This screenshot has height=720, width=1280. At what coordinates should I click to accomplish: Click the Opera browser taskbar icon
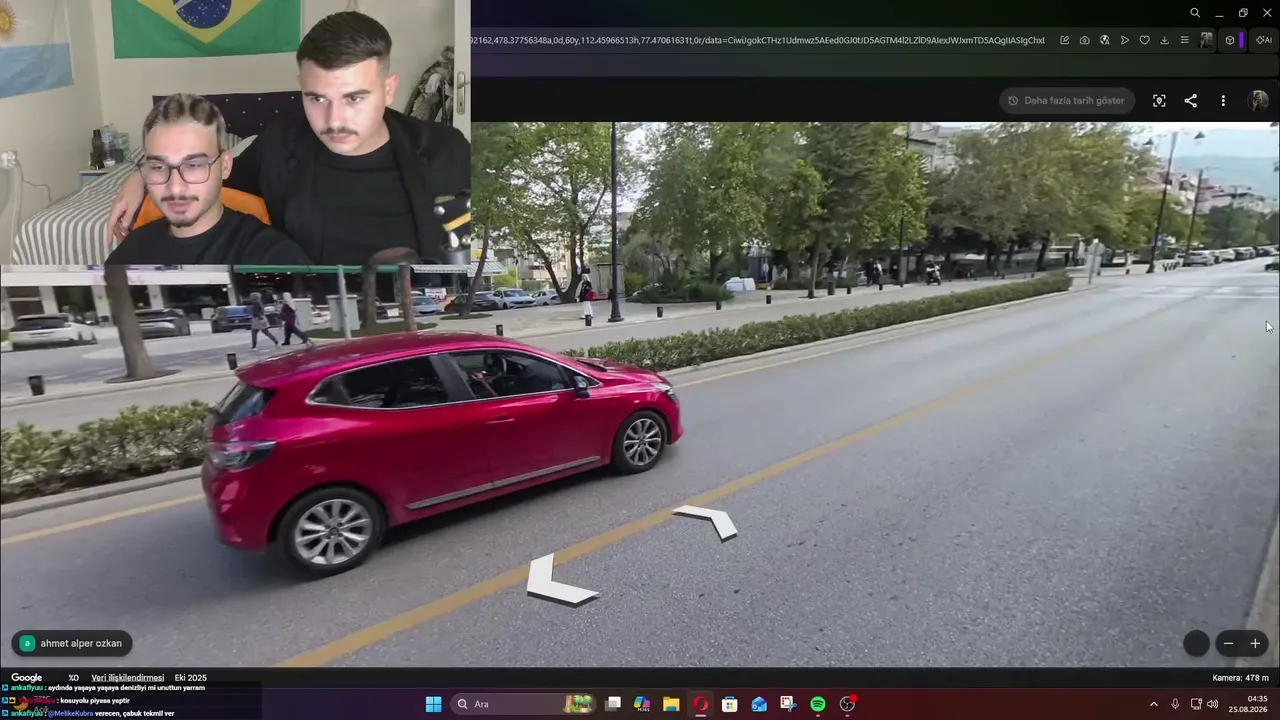pyautogui.click(x=701, y=704)
